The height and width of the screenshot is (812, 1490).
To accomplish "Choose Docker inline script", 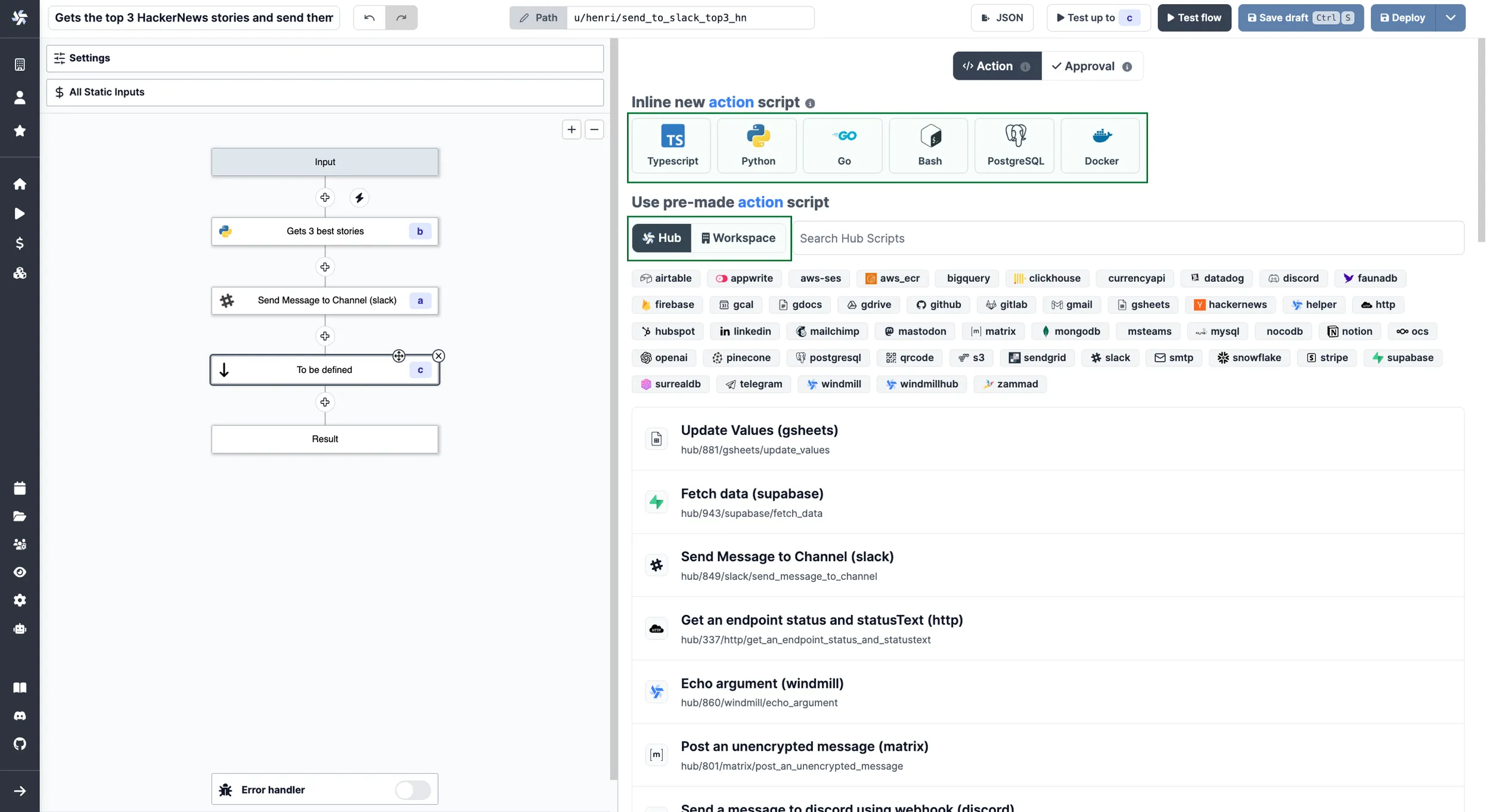I will click(x=1101, y=146).
